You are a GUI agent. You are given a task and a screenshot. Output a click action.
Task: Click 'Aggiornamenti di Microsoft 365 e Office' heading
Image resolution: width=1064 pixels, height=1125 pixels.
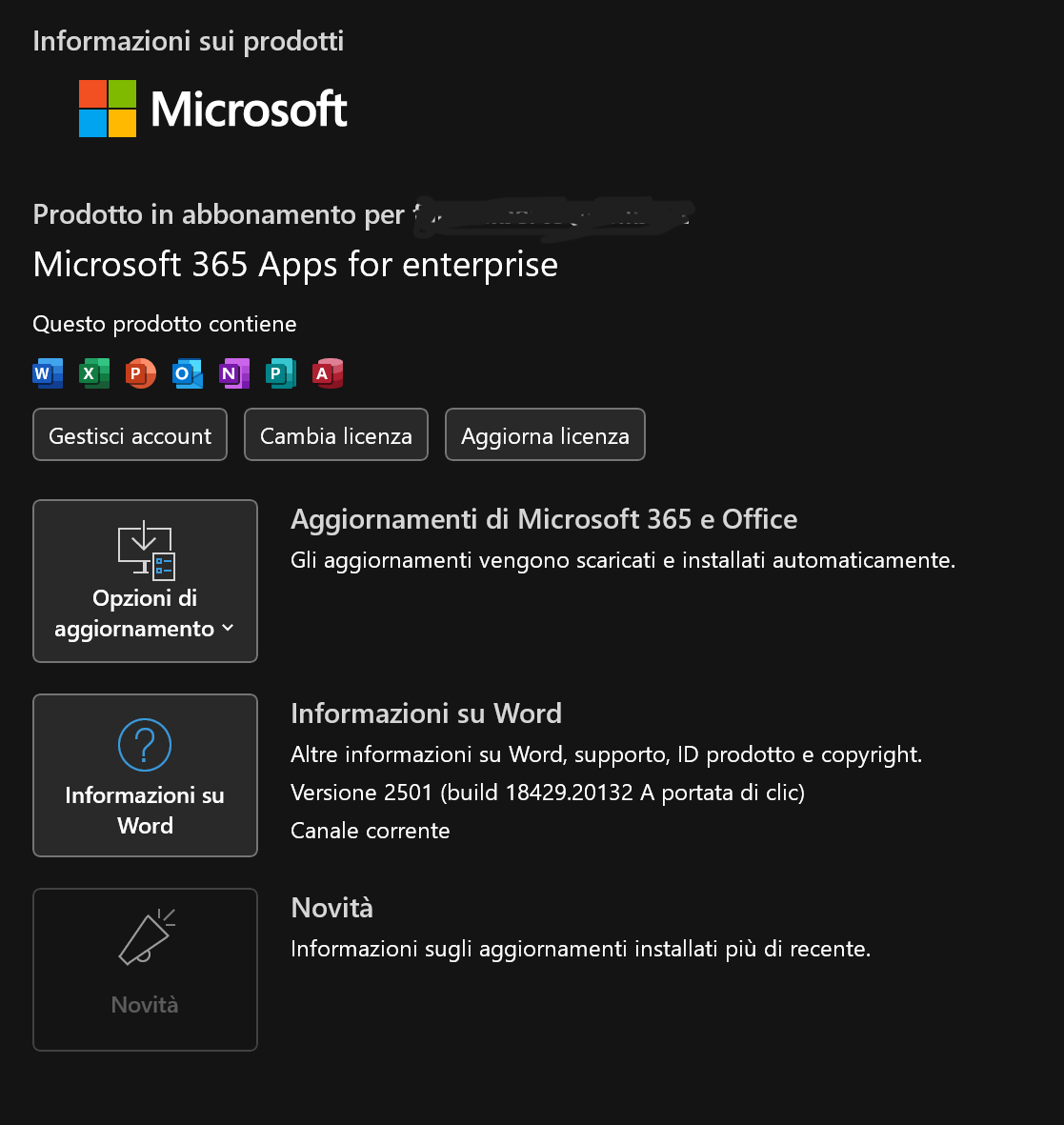pos(544,519)
